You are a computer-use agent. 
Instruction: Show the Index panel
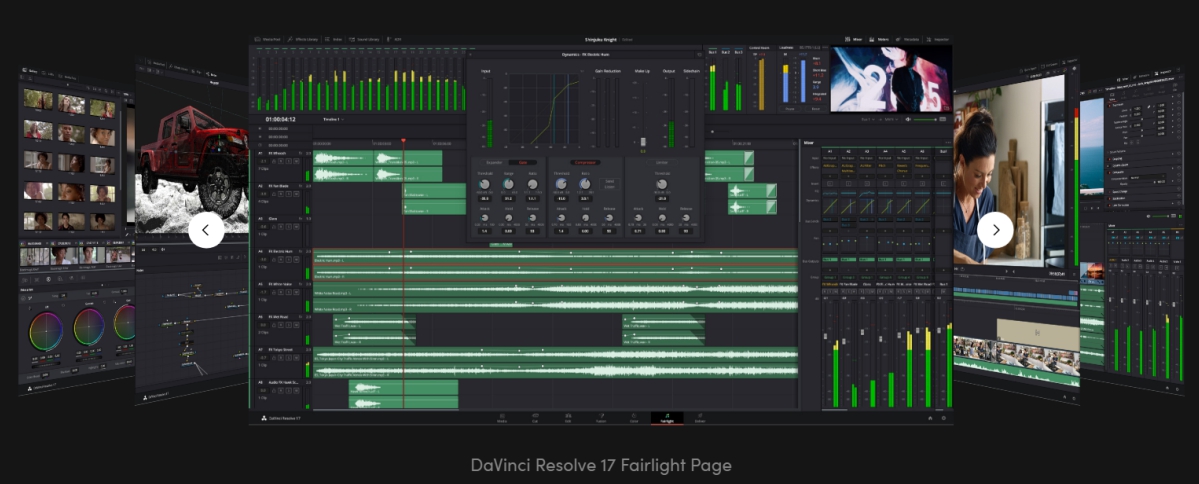(333, 40)
